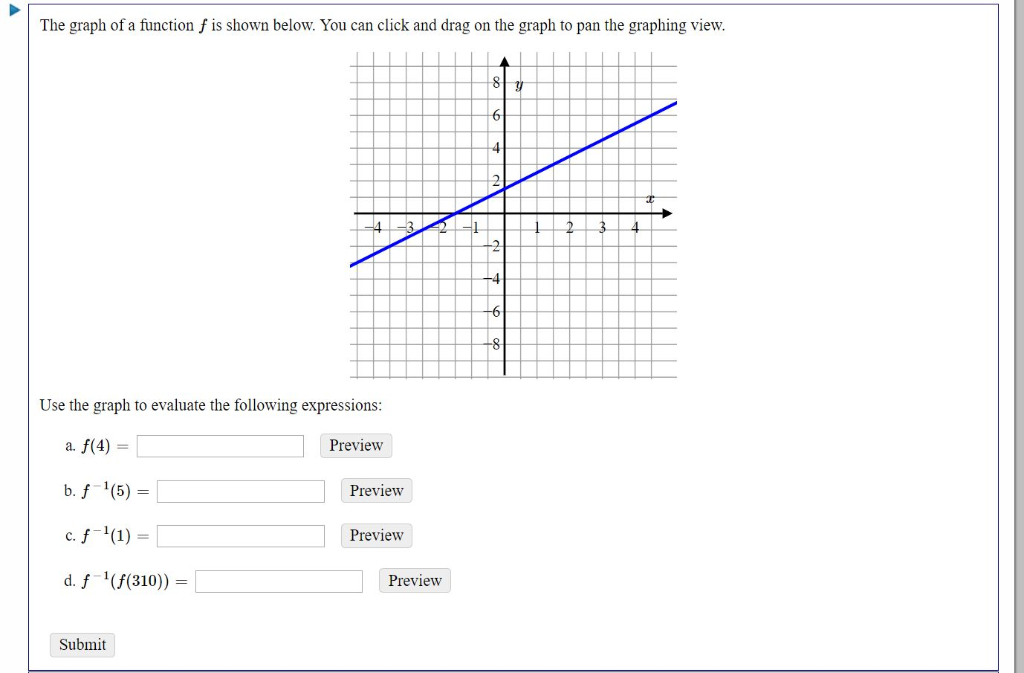Viewport: 1024px width, 673px height.
Task: Click the origin of the coordinate grid
Action: [505, 212]
